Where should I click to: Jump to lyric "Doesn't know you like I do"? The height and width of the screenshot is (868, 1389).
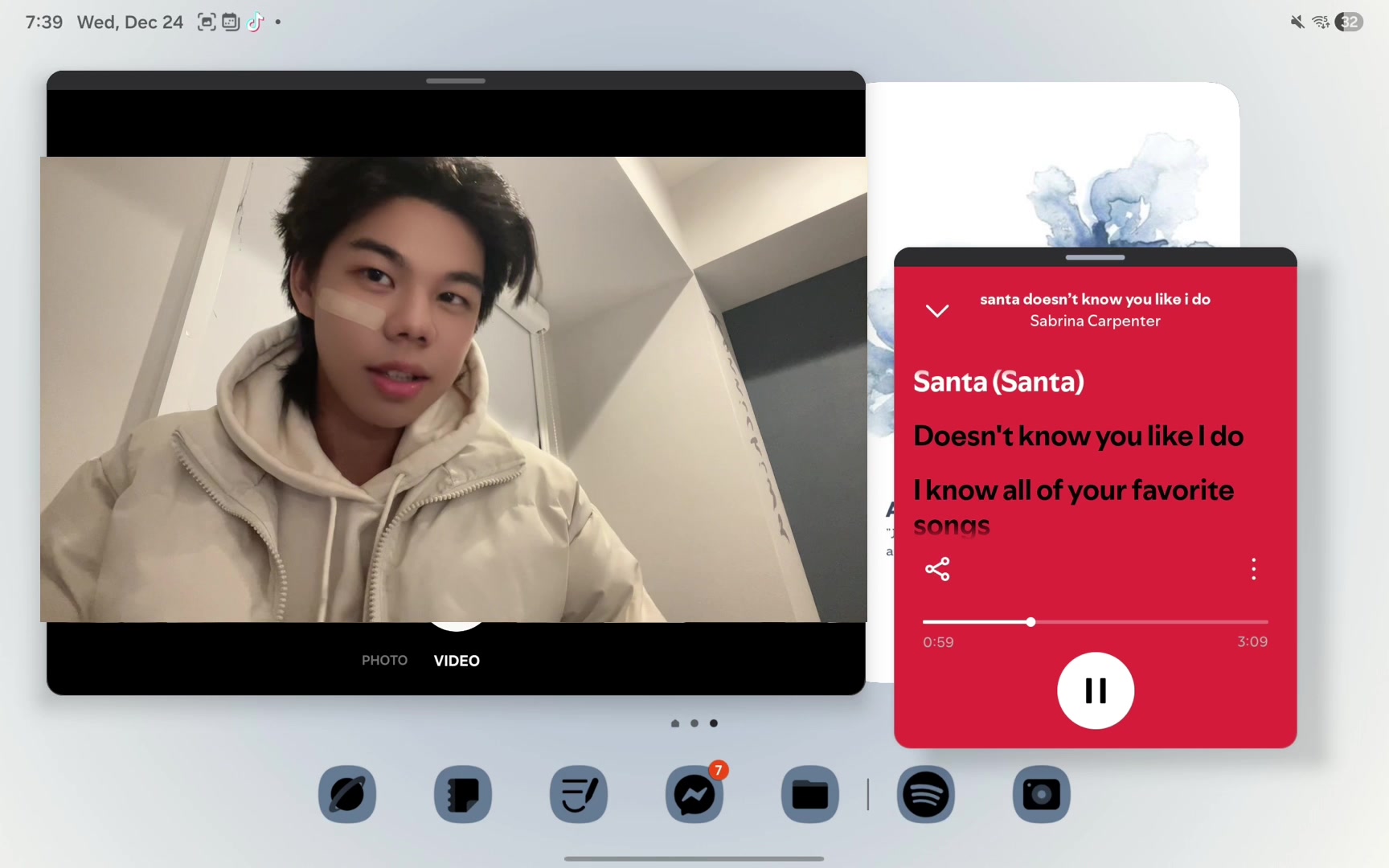pyautogui.click(x=1078, y=436)
